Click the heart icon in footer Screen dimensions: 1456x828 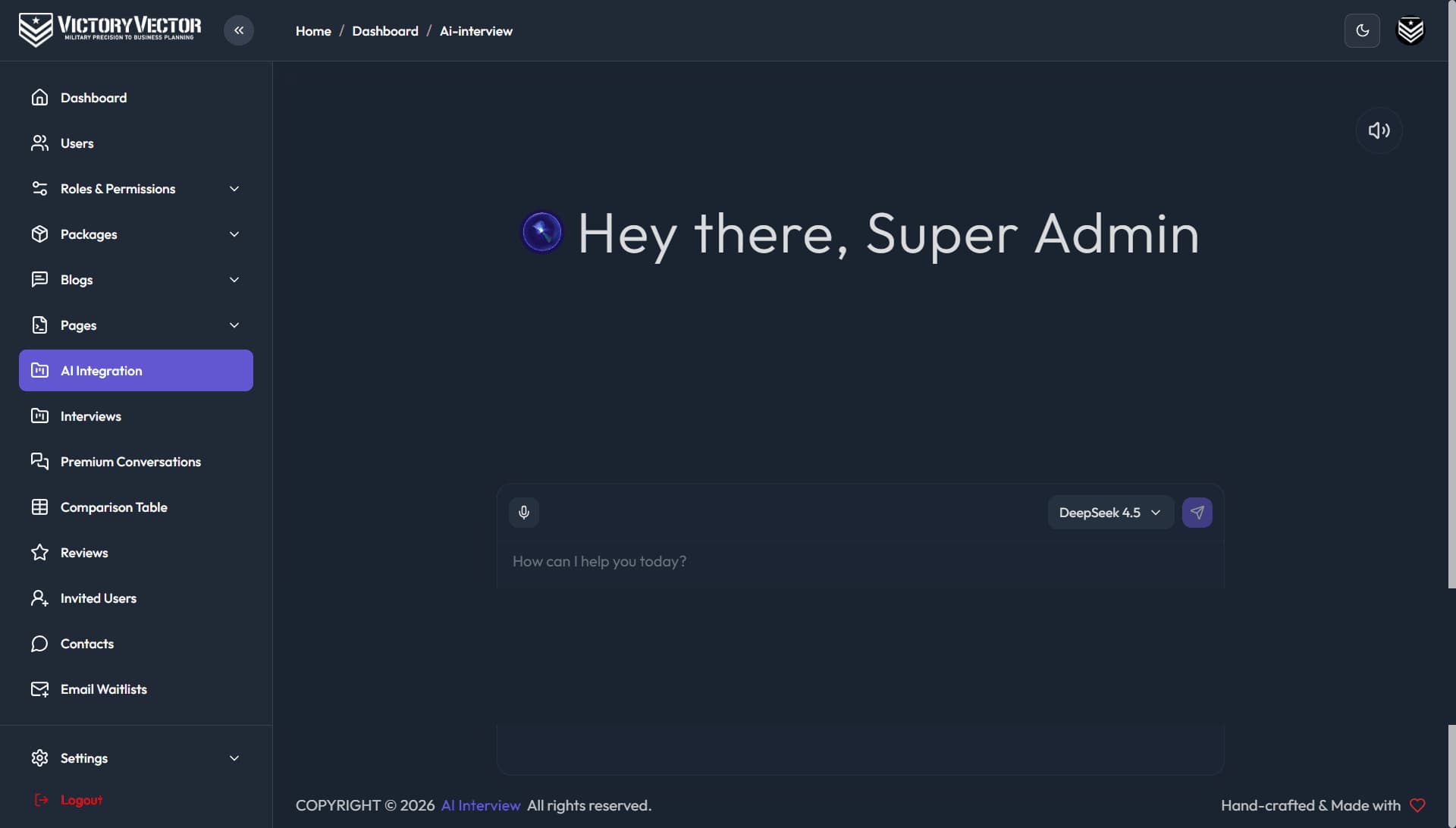[x=1417, y=805]
